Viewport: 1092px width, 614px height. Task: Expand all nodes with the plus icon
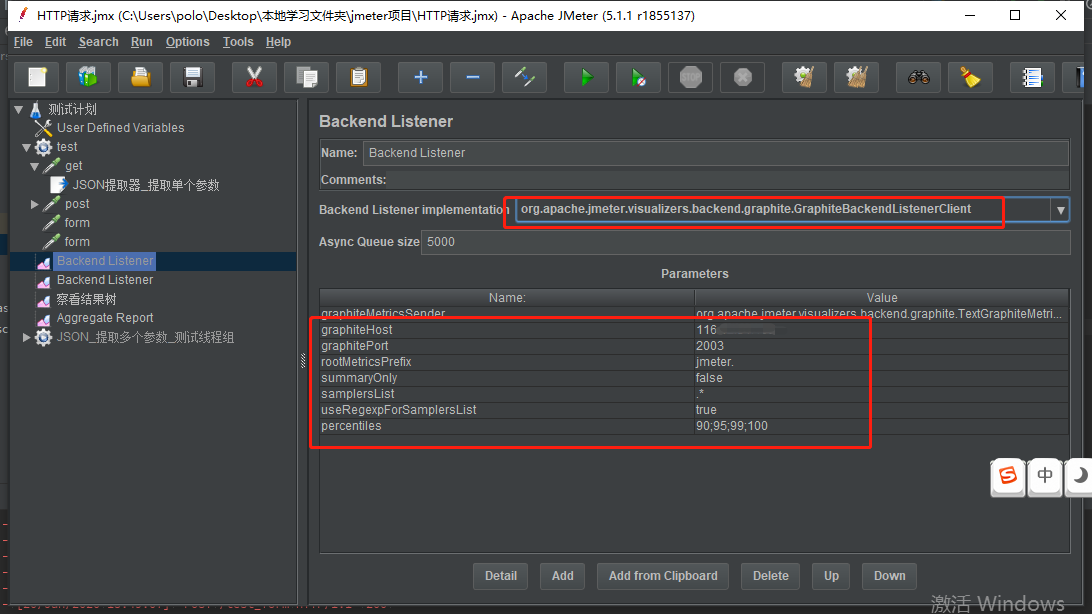click(420, 77)
